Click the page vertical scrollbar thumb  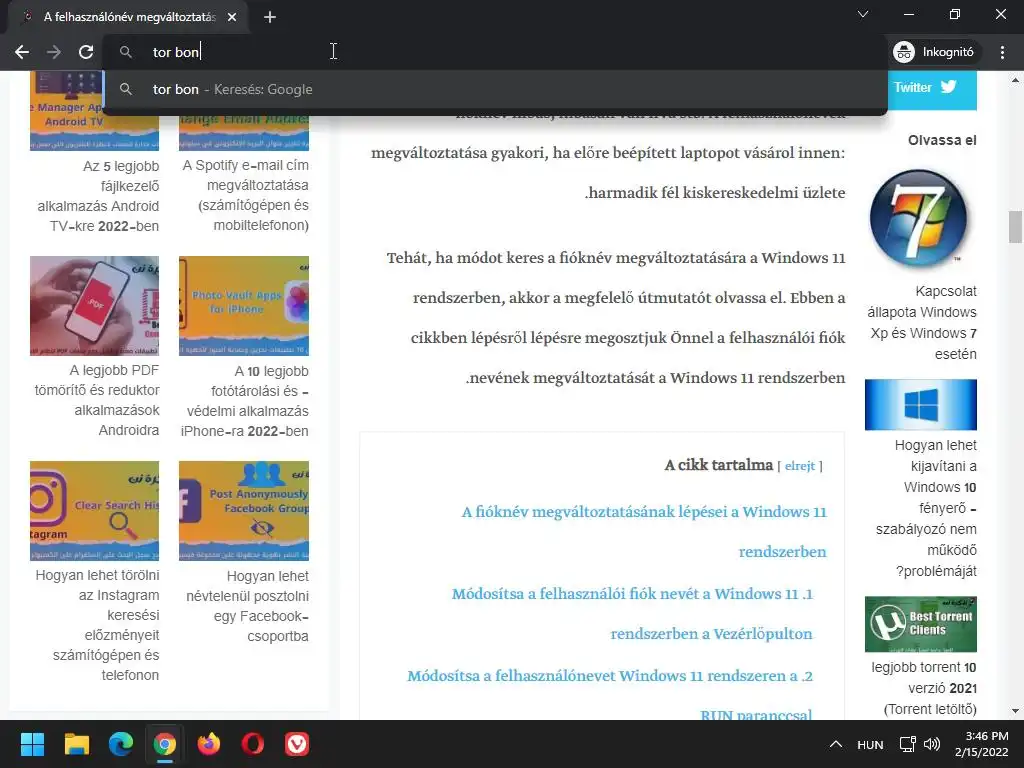(x=1015, y=227)
